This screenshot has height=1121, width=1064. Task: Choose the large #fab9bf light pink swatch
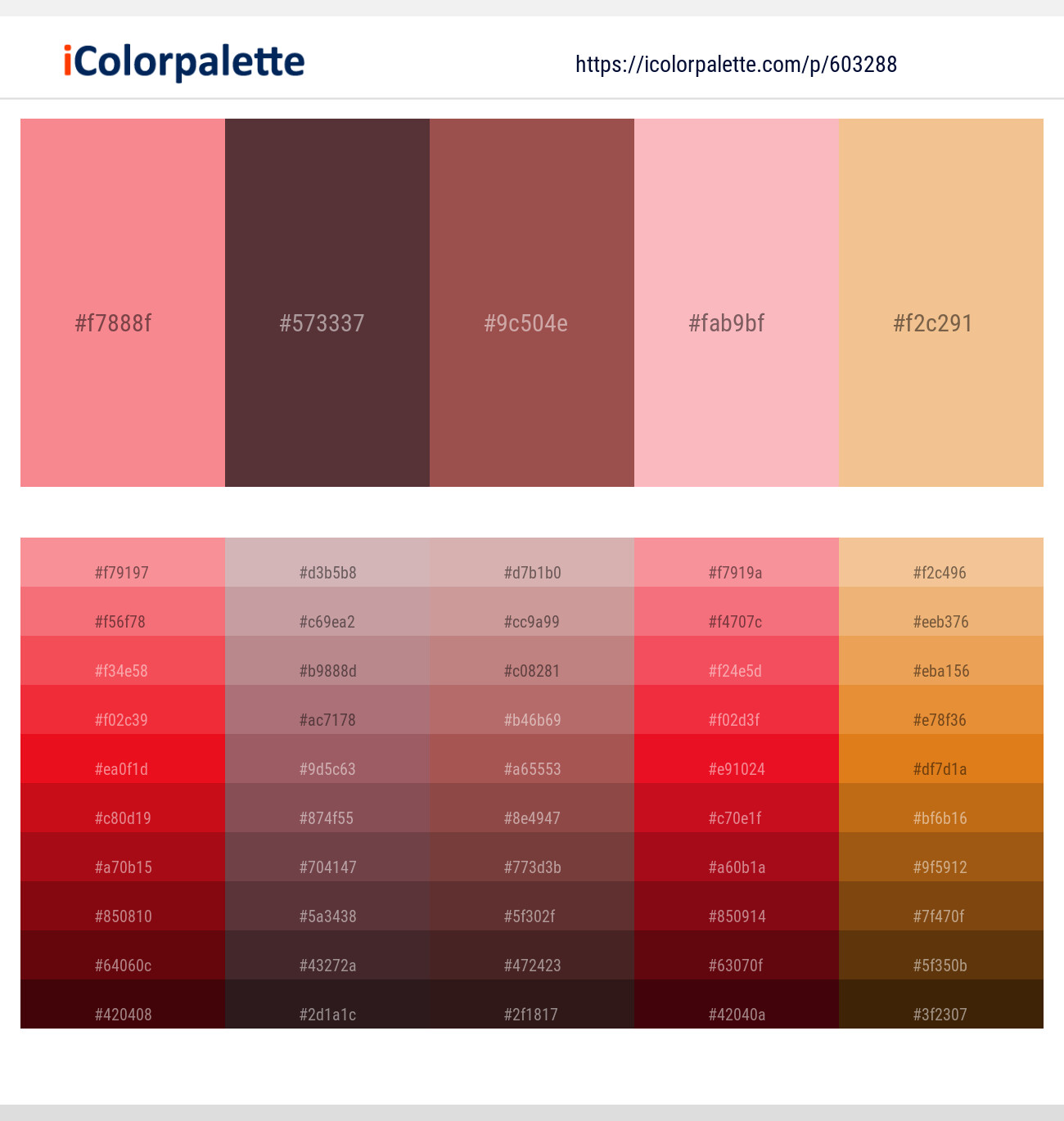tap(737, 303)
